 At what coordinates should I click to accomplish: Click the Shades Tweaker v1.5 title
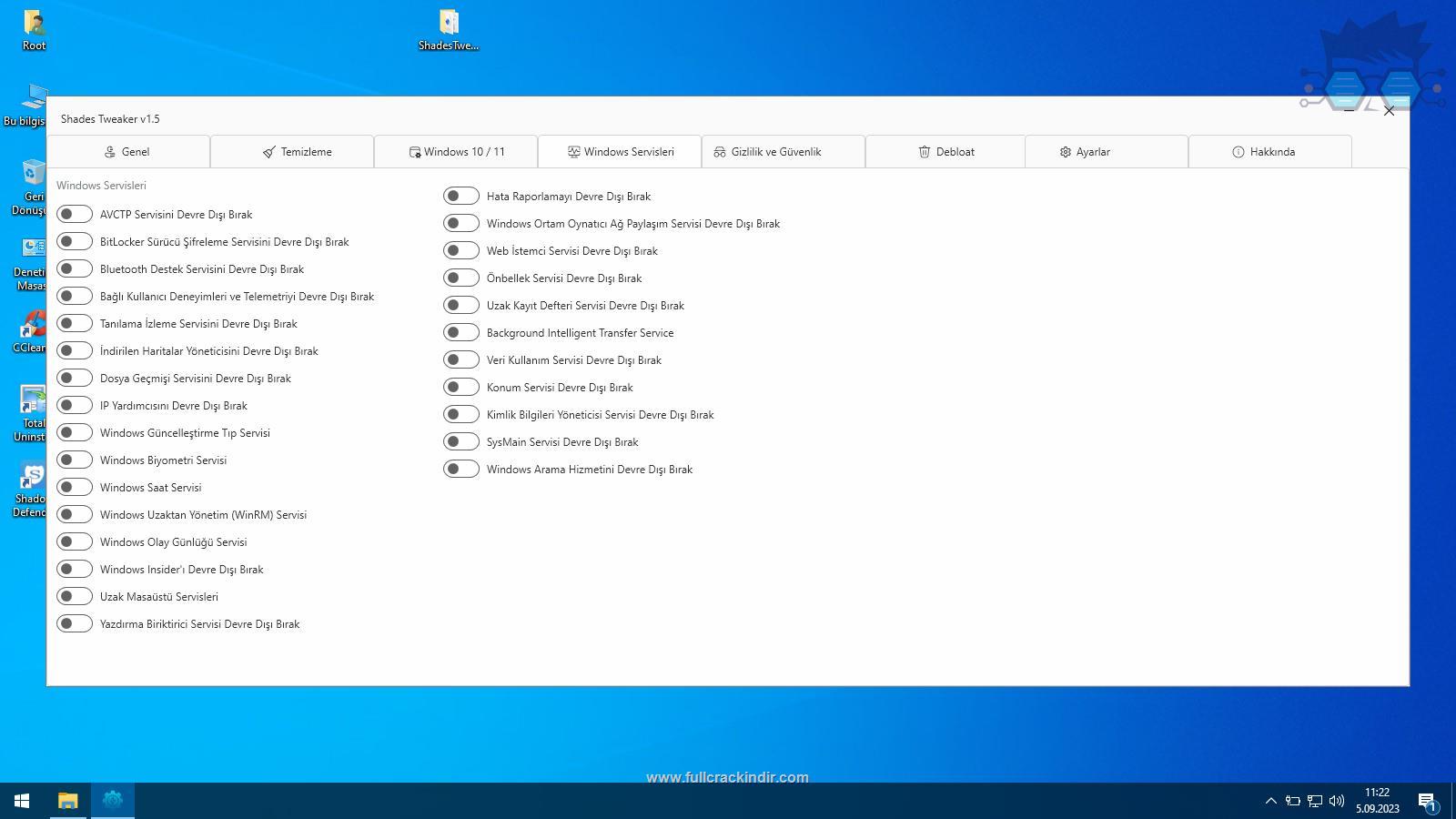click(x=110, y=119)
